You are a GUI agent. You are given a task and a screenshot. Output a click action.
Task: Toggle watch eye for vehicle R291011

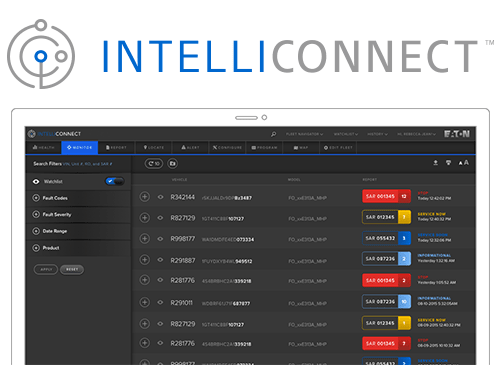[x=160, y=302]
